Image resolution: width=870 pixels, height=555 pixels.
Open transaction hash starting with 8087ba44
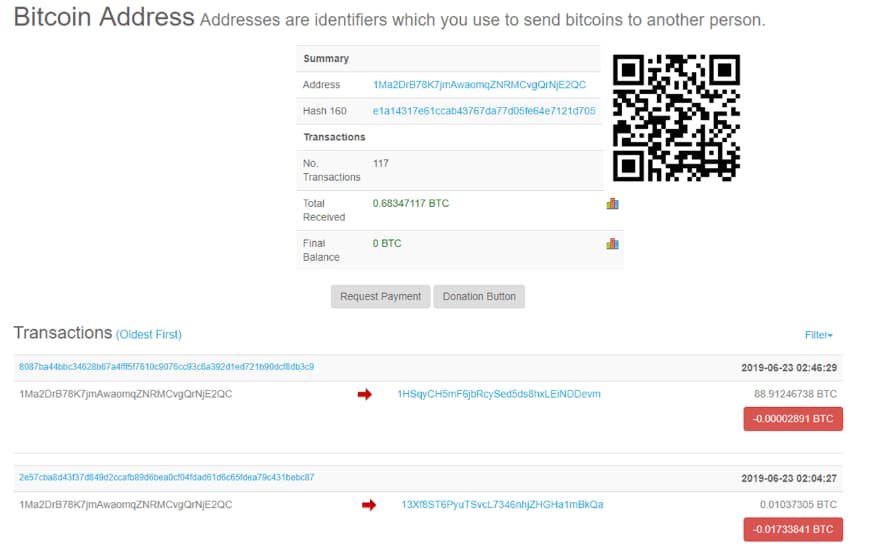[x=166, y=367]
